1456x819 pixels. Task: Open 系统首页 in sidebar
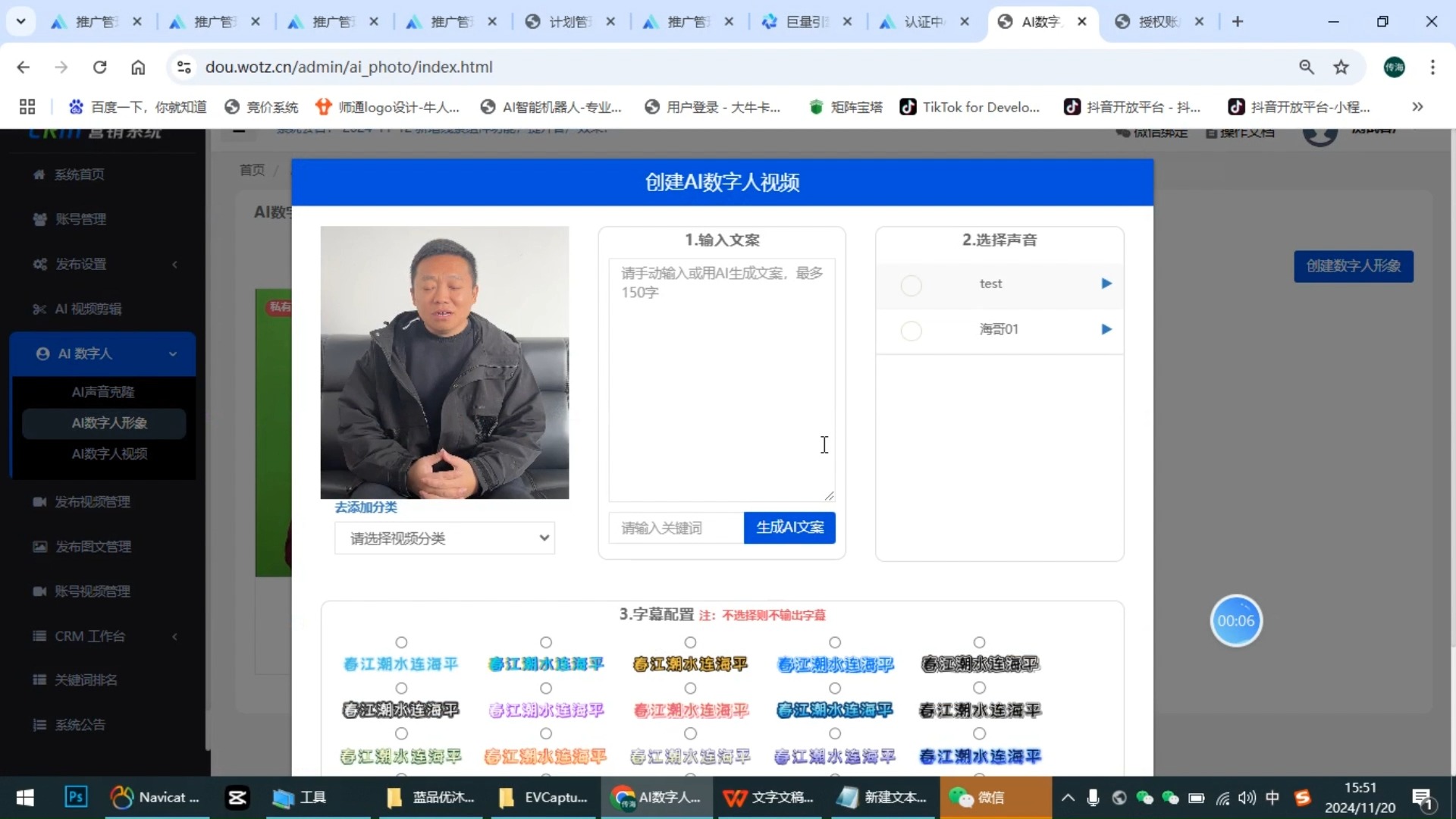tap(79, 174)
